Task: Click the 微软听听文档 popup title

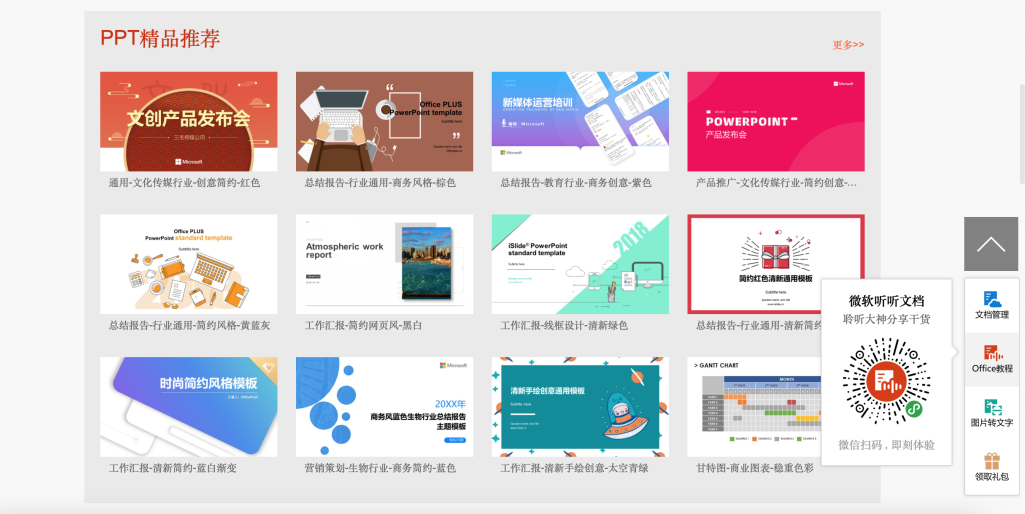Action: coord(886,301)
